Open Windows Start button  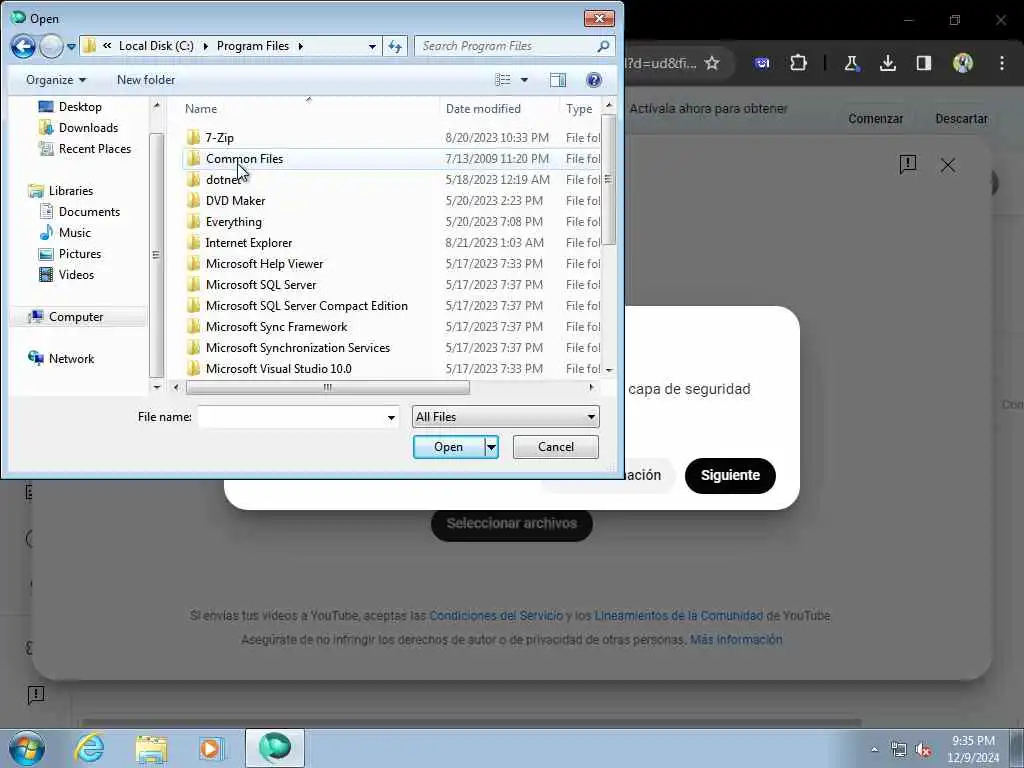click(x=27, y=748)
